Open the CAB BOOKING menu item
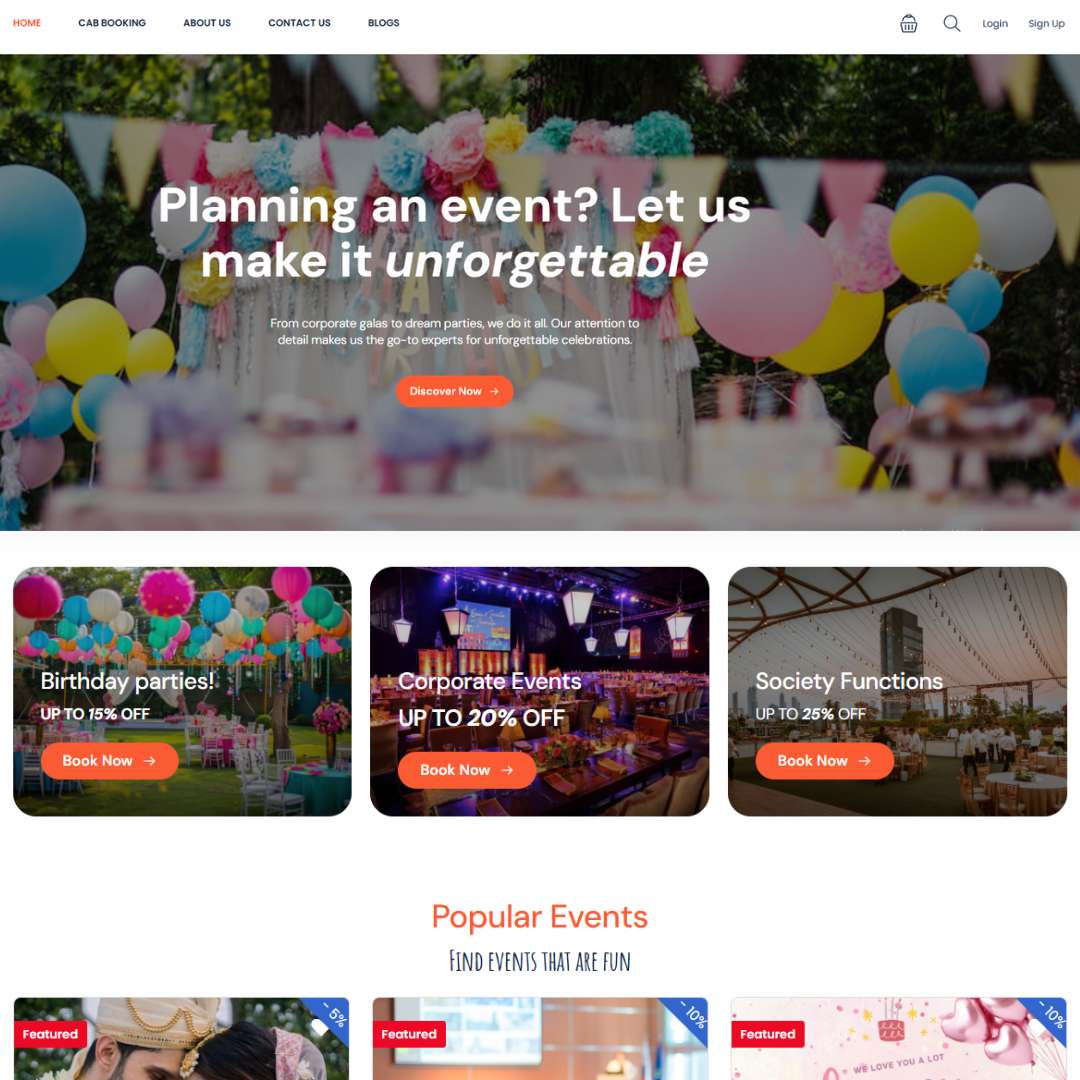 click(x=112, y=23)
